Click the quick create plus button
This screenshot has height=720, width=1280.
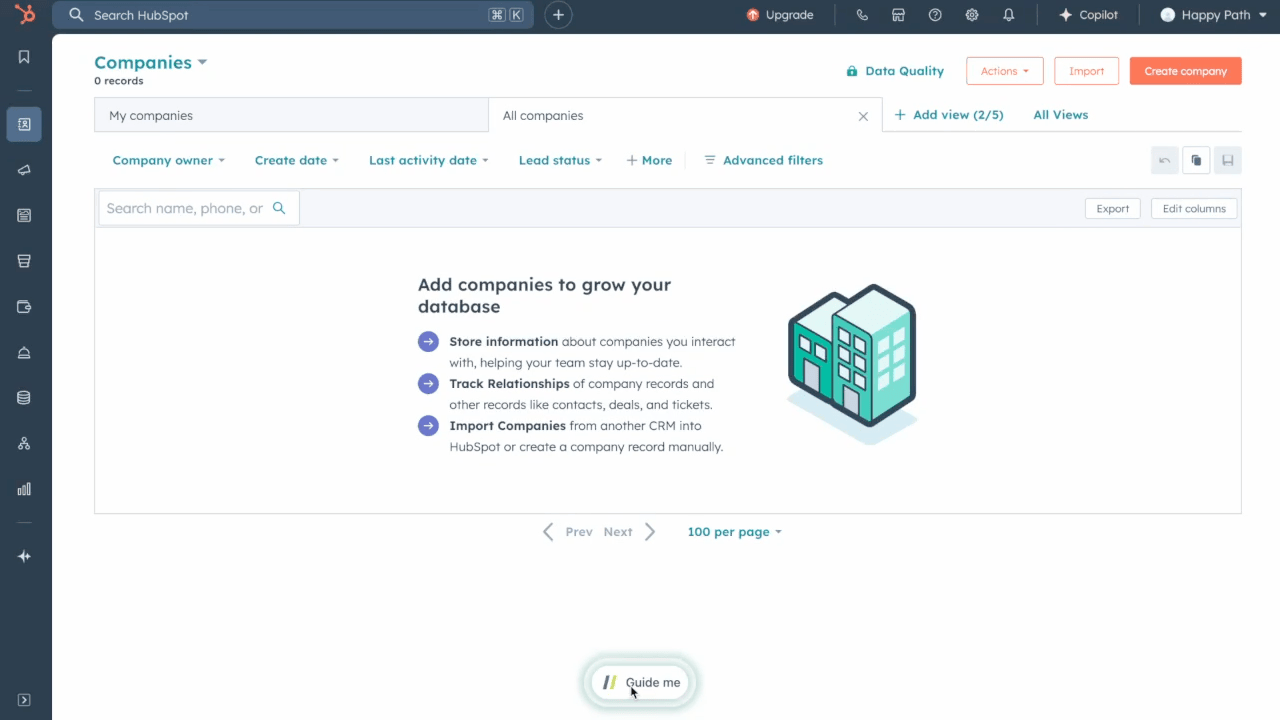pos(558,15)
